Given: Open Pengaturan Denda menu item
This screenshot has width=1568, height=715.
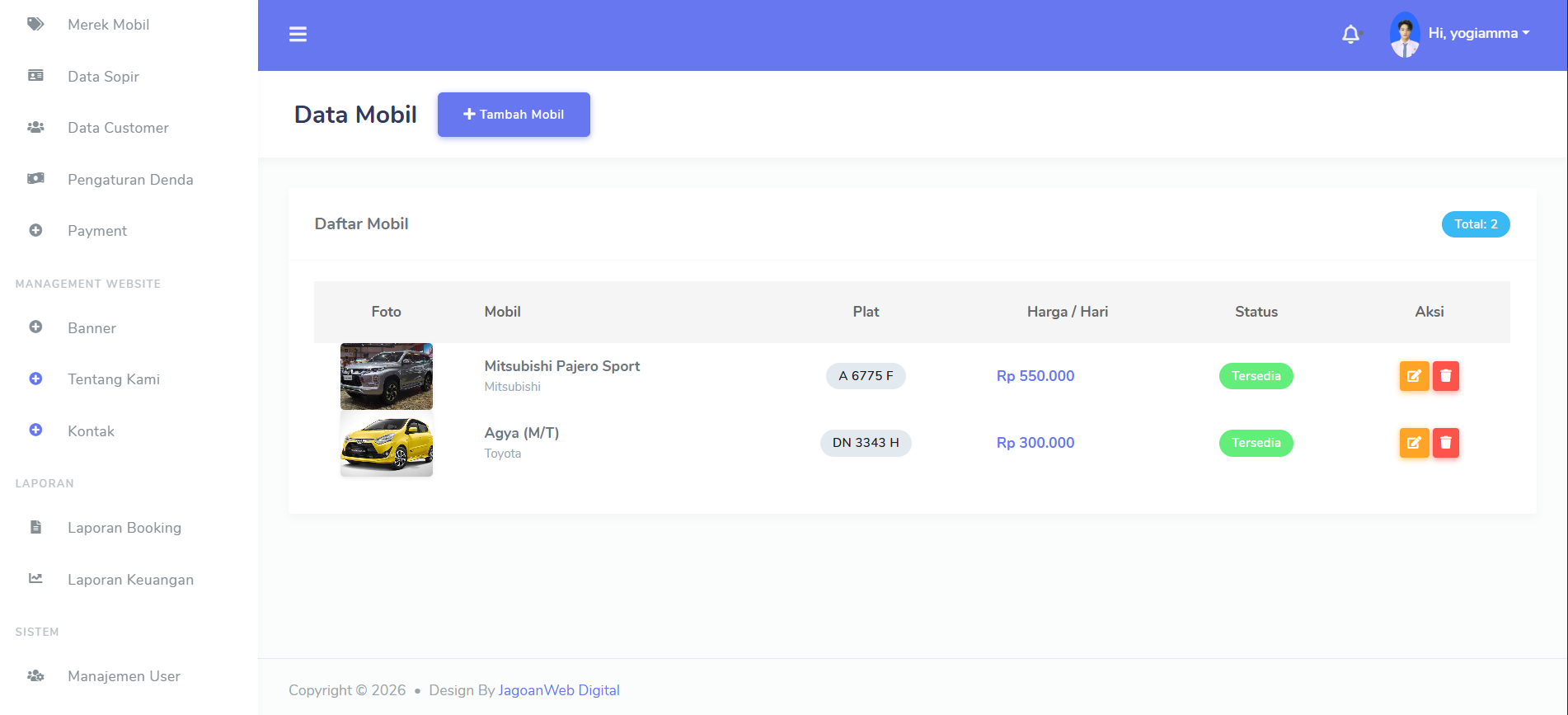Looking at the screenshot, I should tap(130, 180).
